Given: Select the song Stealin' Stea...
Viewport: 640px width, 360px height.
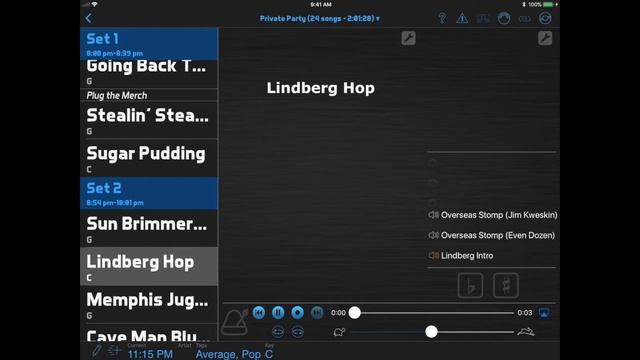Looking at the screenshot, I should tap(149, 120).
